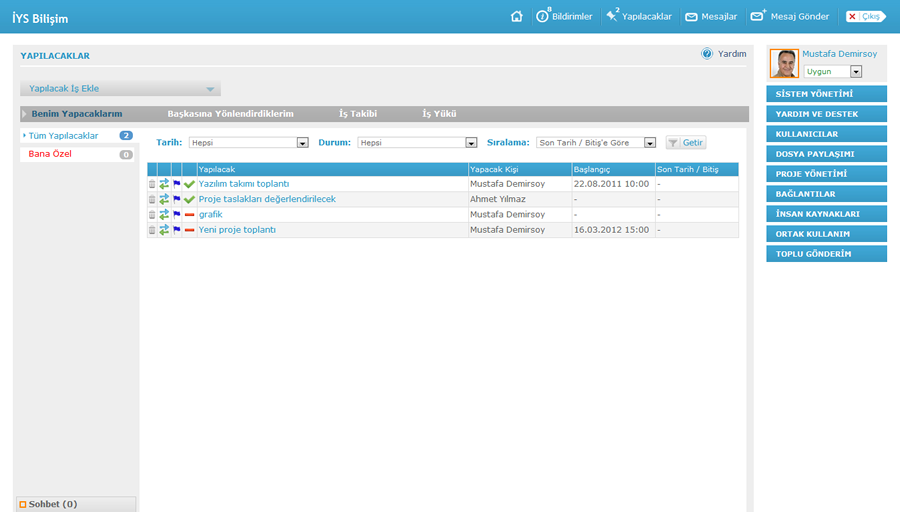Viewport: 900px width, 512px height.
Task: Click the blue flag on 'Yeni proje toplantı'
Action: point(177,230)
